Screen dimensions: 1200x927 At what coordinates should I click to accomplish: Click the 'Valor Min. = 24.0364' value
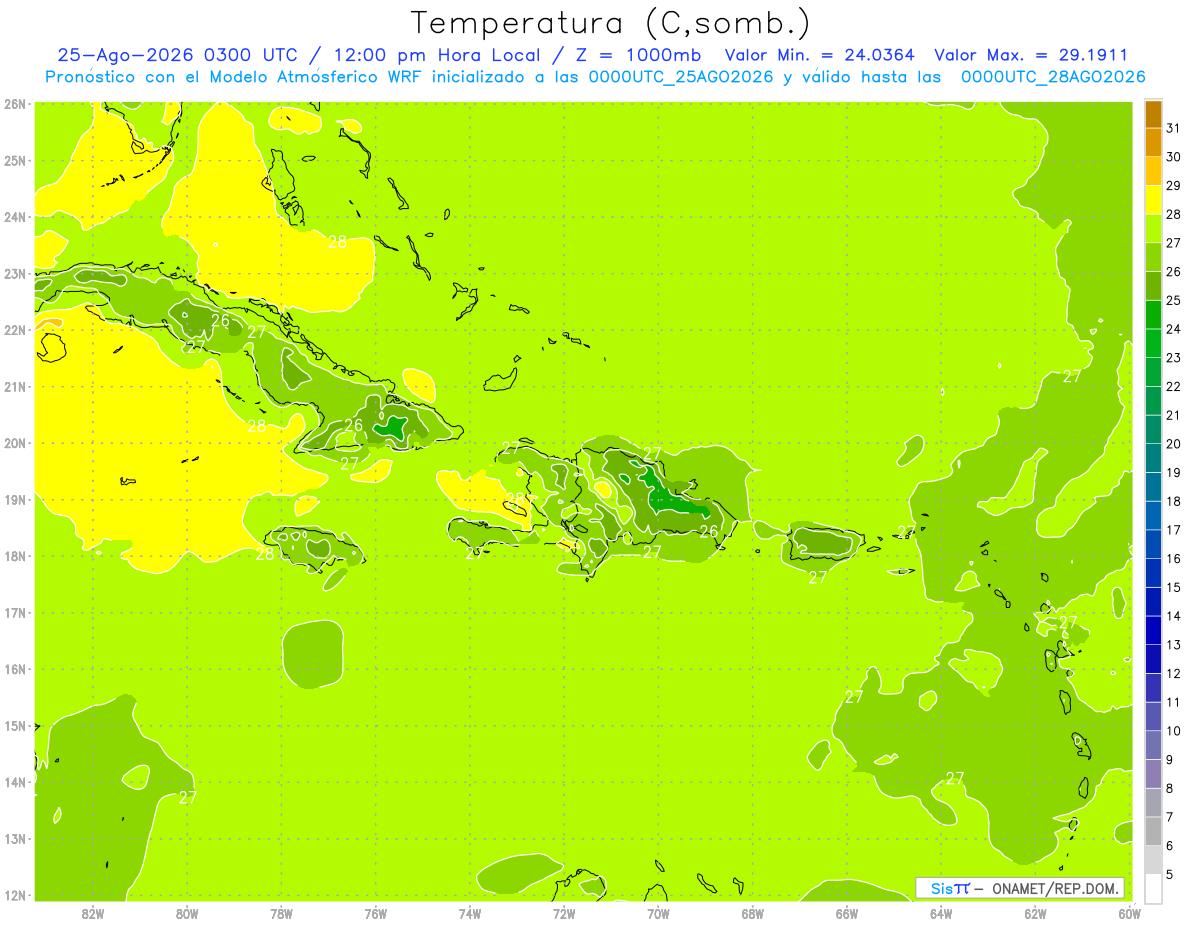tap(820, 55)
